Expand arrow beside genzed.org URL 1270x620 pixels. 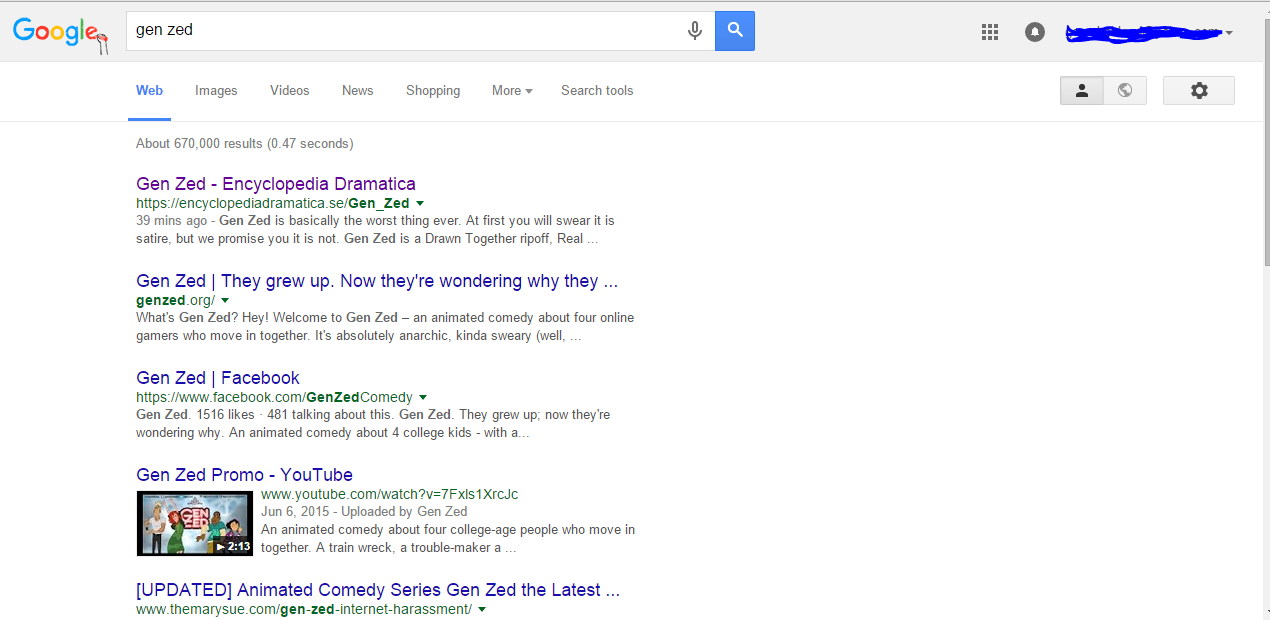pyautogui.click(x=225, y=301)
